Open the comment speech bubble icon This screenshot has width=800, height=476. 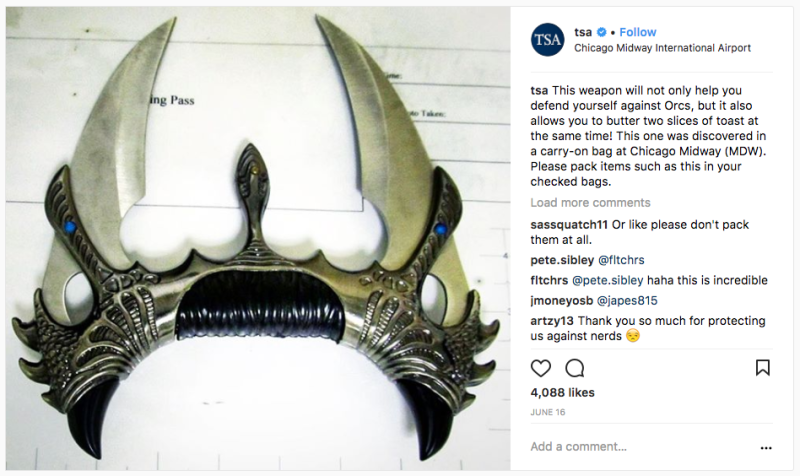click(x=574, y=368)
